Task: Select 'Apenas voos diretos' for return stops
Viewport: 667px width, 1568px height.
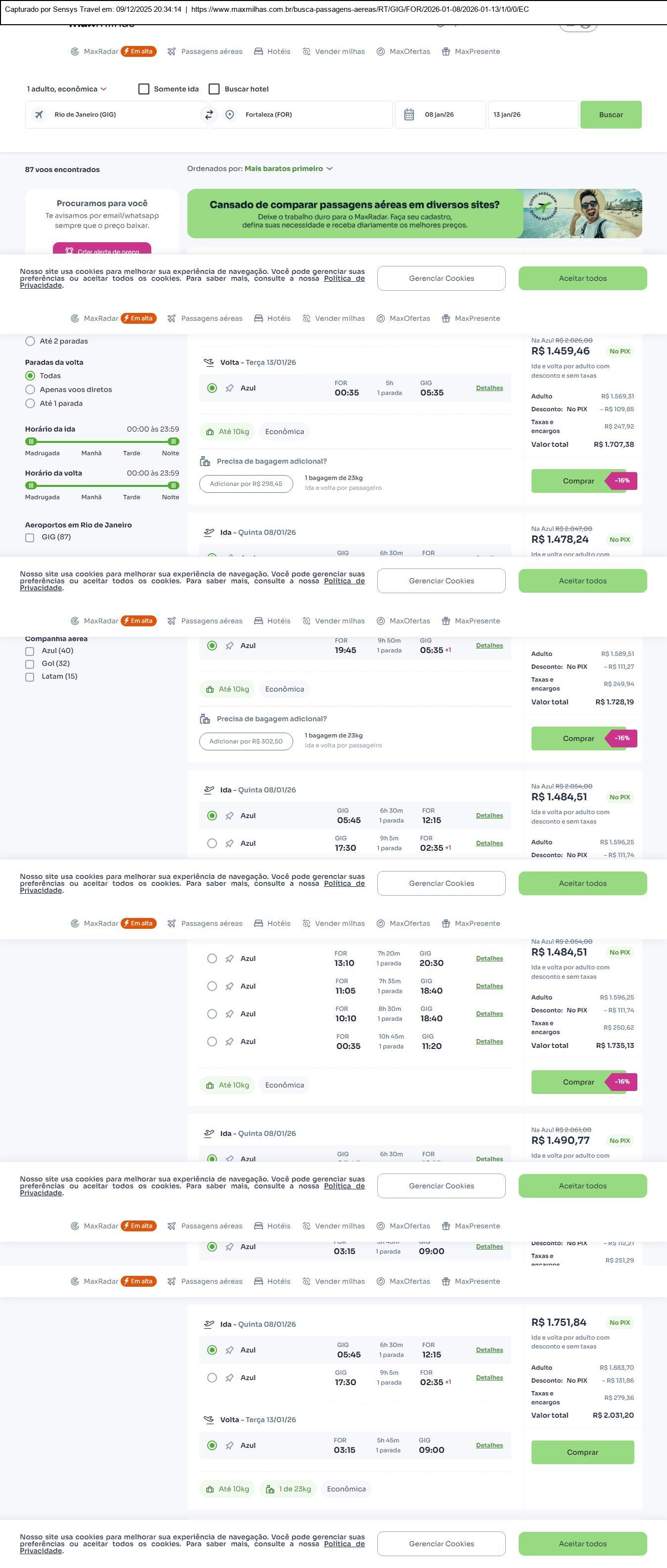Action: pos(30,390)
